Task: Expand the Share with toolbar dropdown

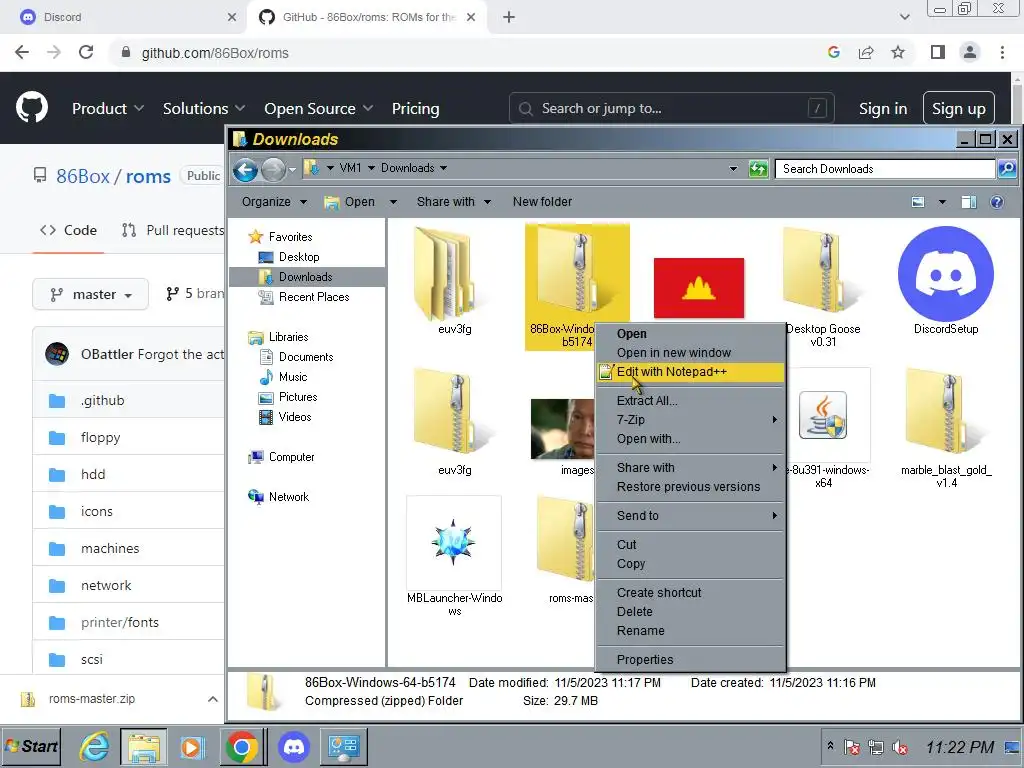Action: pos(454,202)
